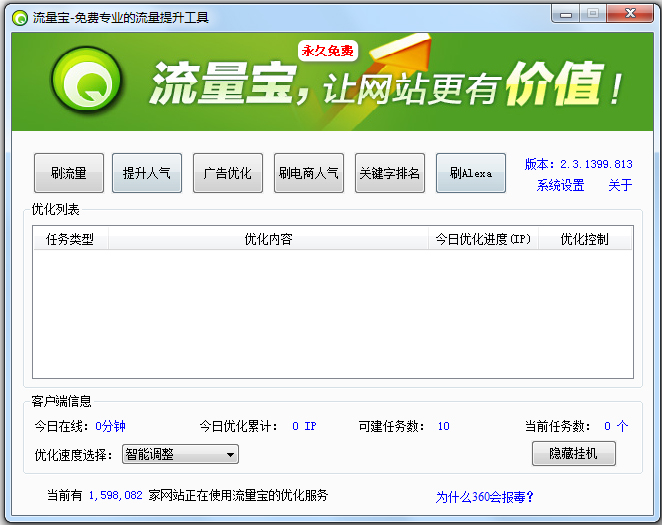Click the 可建任务数 value 10
This screenshot has width=662, height=525.
(443, 426)
